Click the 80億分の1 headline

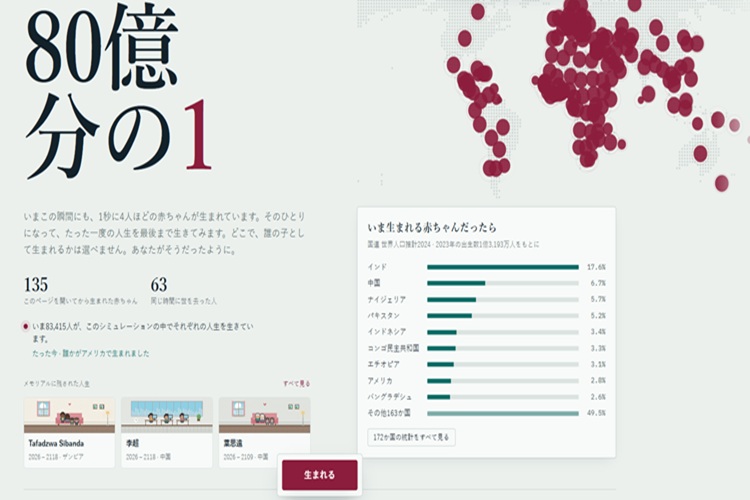point(119,91)
